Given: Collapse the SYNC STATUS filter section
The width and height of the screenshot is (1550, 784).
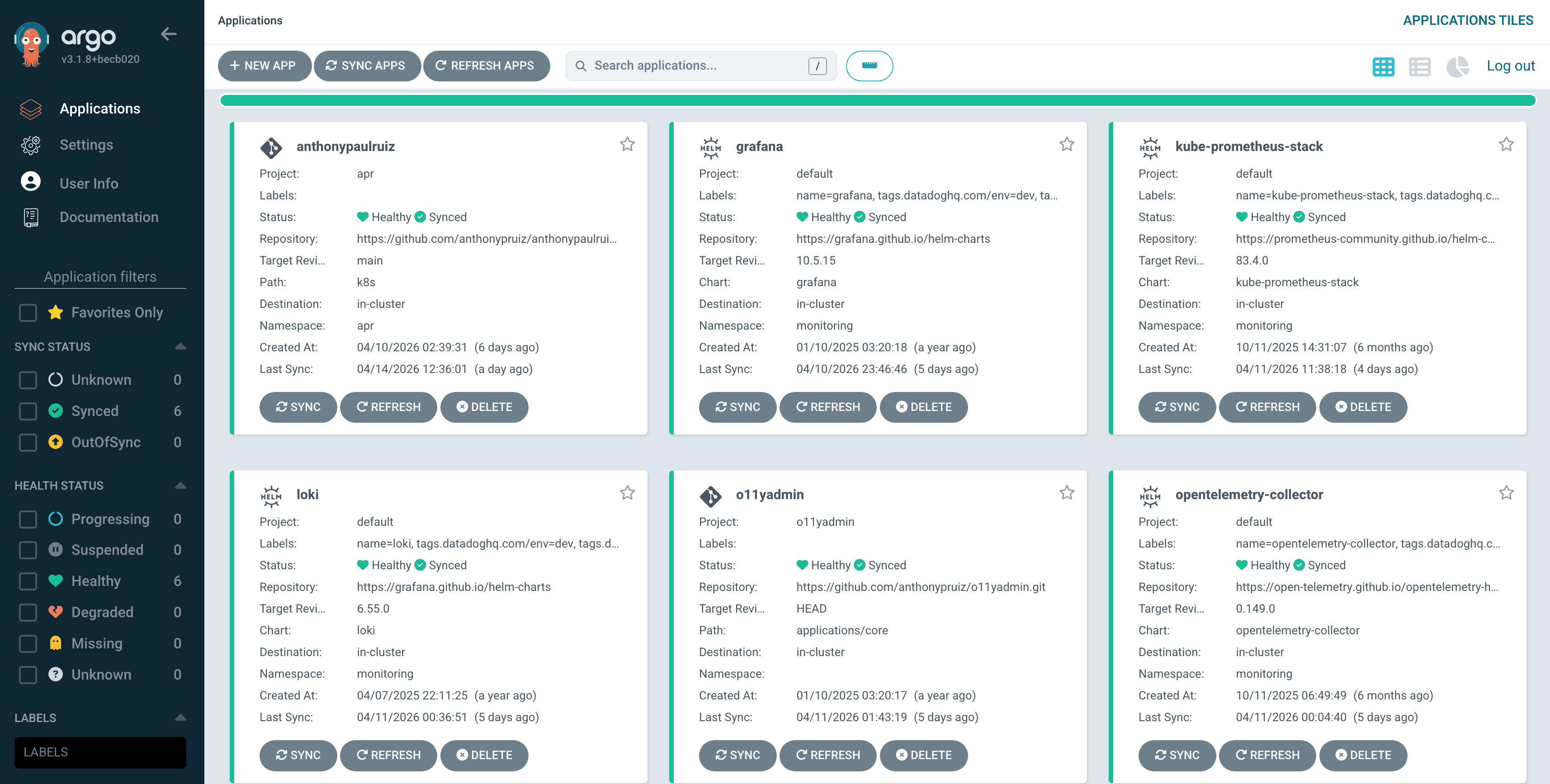Looking at the screenshot, I should tap(181, 346).
